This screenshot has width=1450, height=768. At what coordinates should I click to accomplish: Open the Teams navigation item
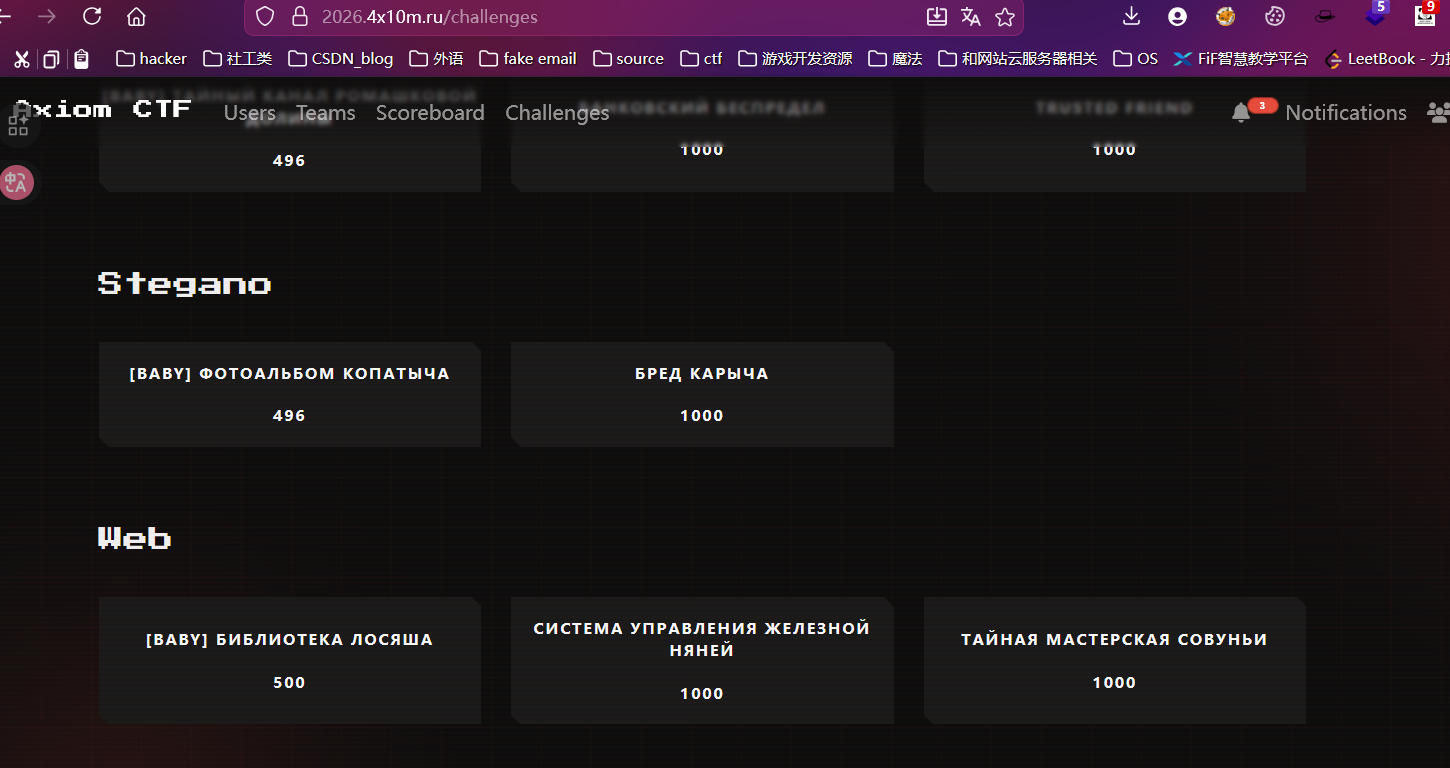coord(326,113)
